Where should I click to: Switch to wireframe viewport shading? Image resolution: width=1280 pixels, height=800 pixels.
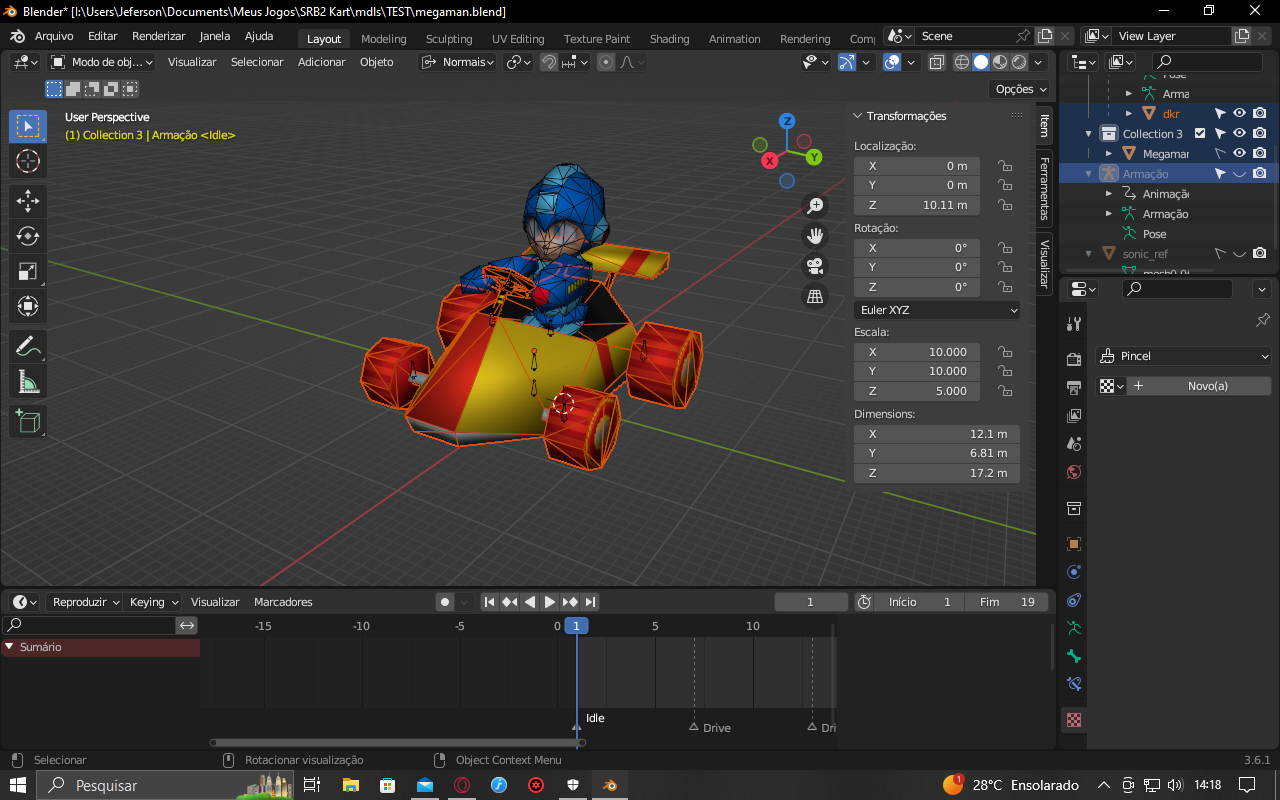pyautogui.click(x=962, y=62)
